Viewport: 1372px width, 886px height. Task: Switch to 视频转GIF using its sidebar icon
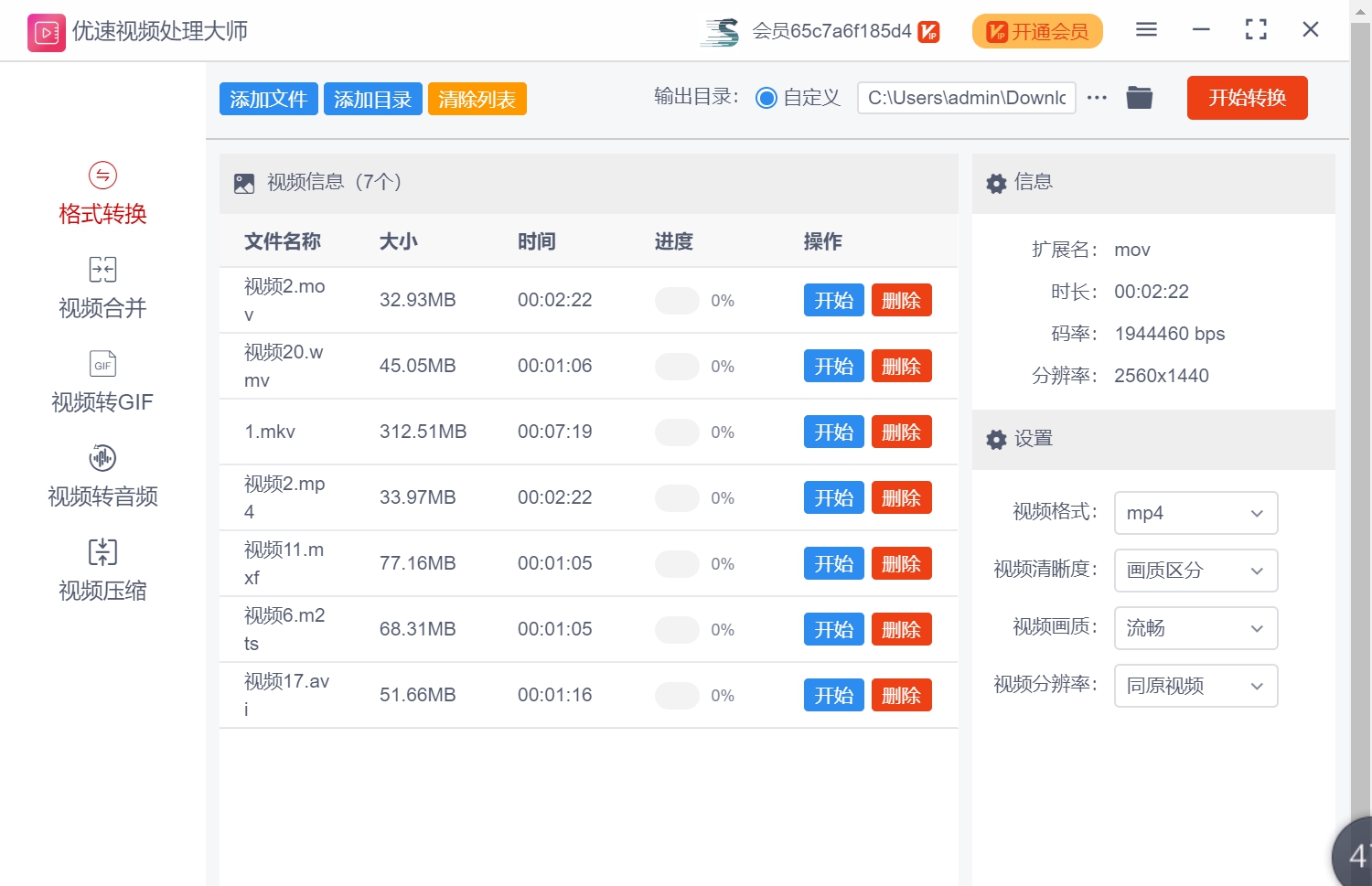102,363
